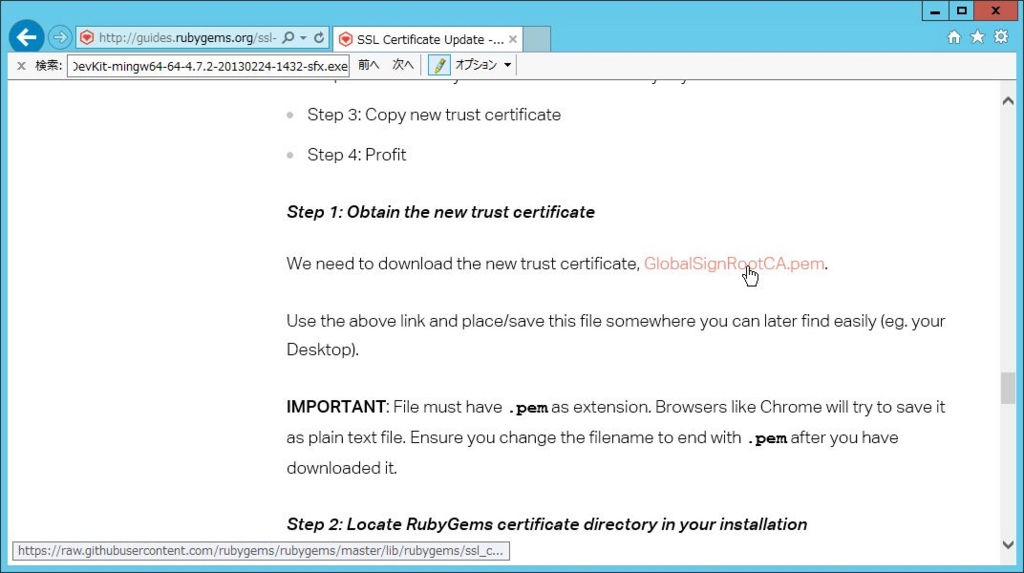Open a new blank tab

(x=537, y=39)
